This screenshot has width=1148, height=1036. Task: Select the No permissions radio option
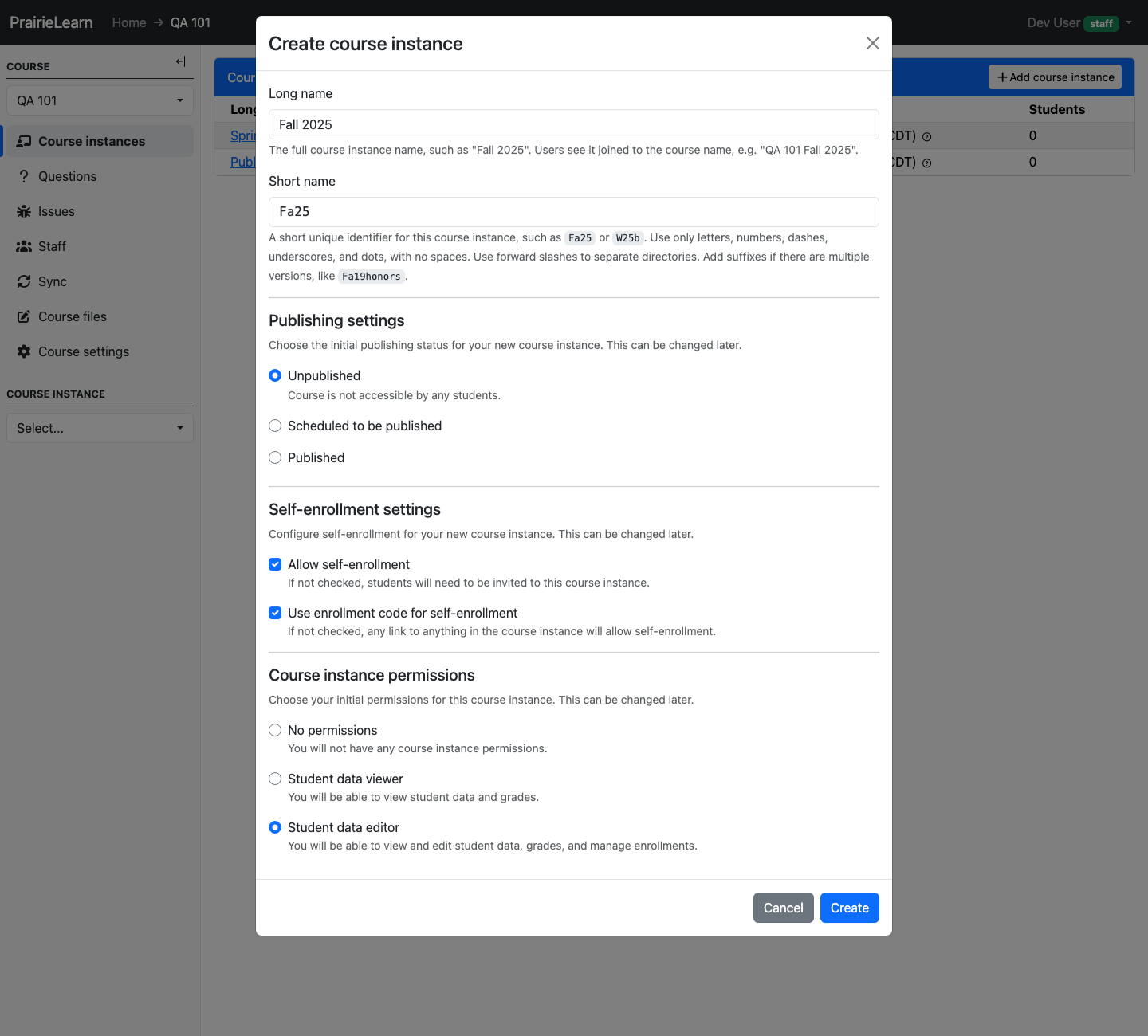click(x=275, y=730)
